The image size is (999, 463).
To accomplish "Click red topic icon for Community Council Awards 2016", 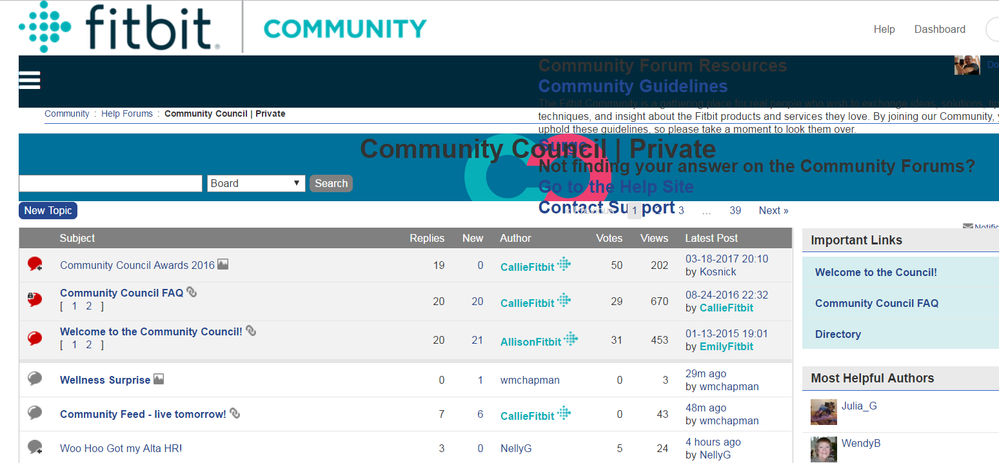I will 35,264.
